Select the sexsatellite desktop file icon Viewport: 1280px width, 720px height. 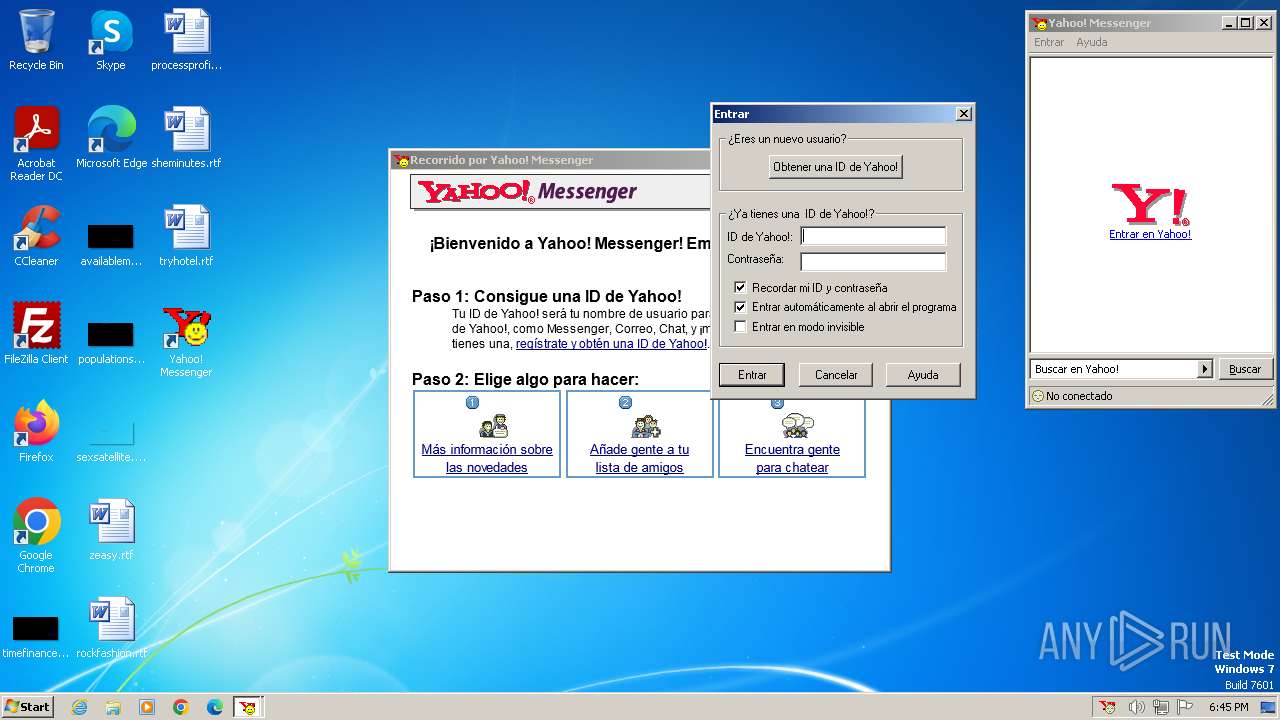[111, 439]
